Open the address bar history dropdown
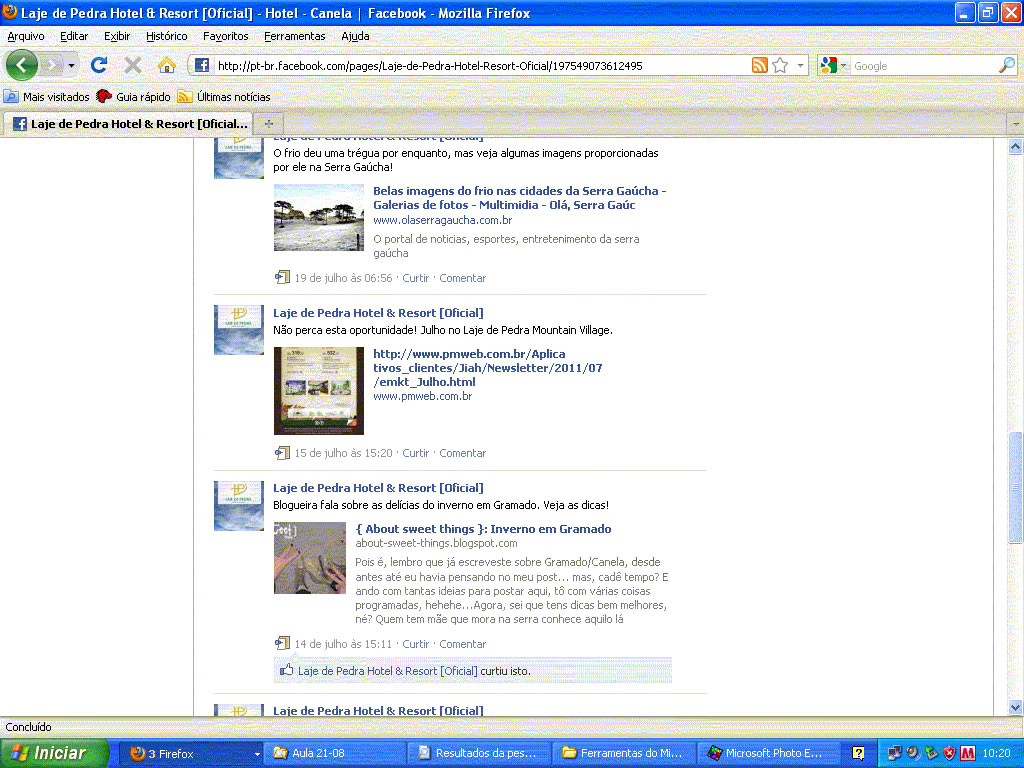 (x=800, y=65)
